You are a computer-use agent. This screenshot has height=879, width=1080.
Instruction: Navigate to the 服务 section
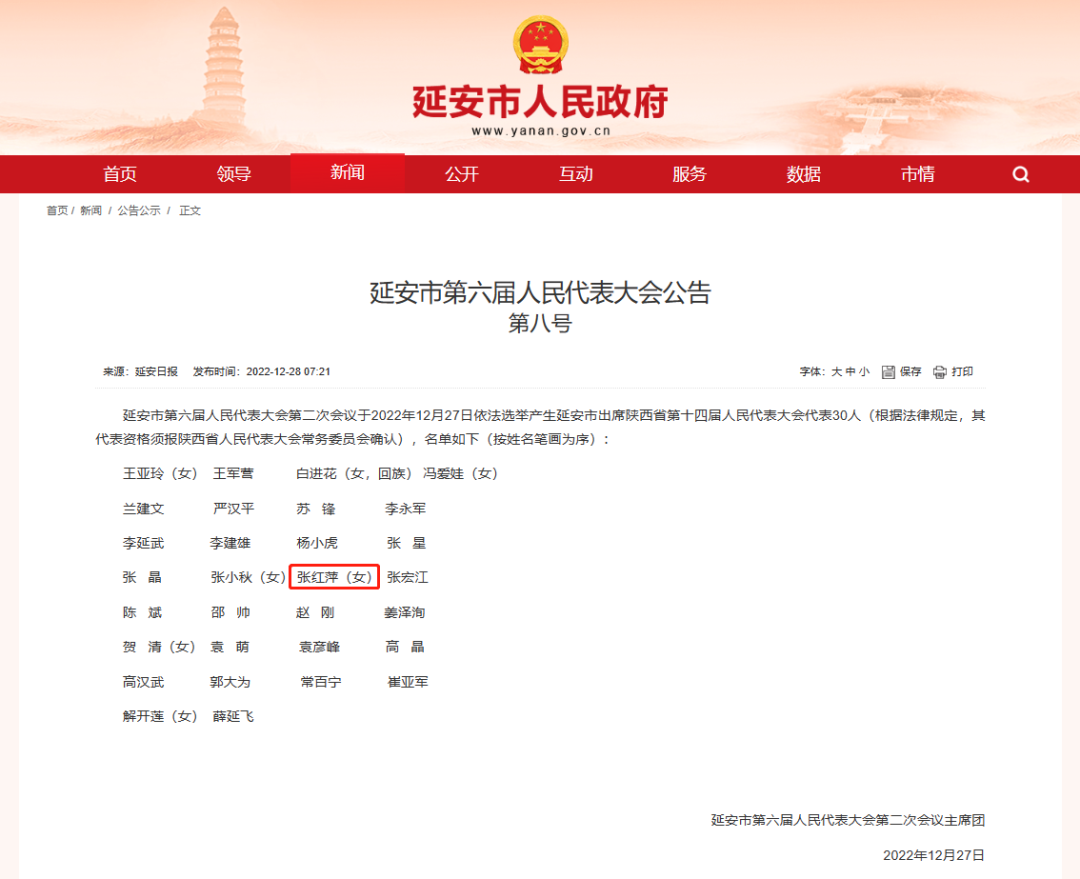coord(690,175)
